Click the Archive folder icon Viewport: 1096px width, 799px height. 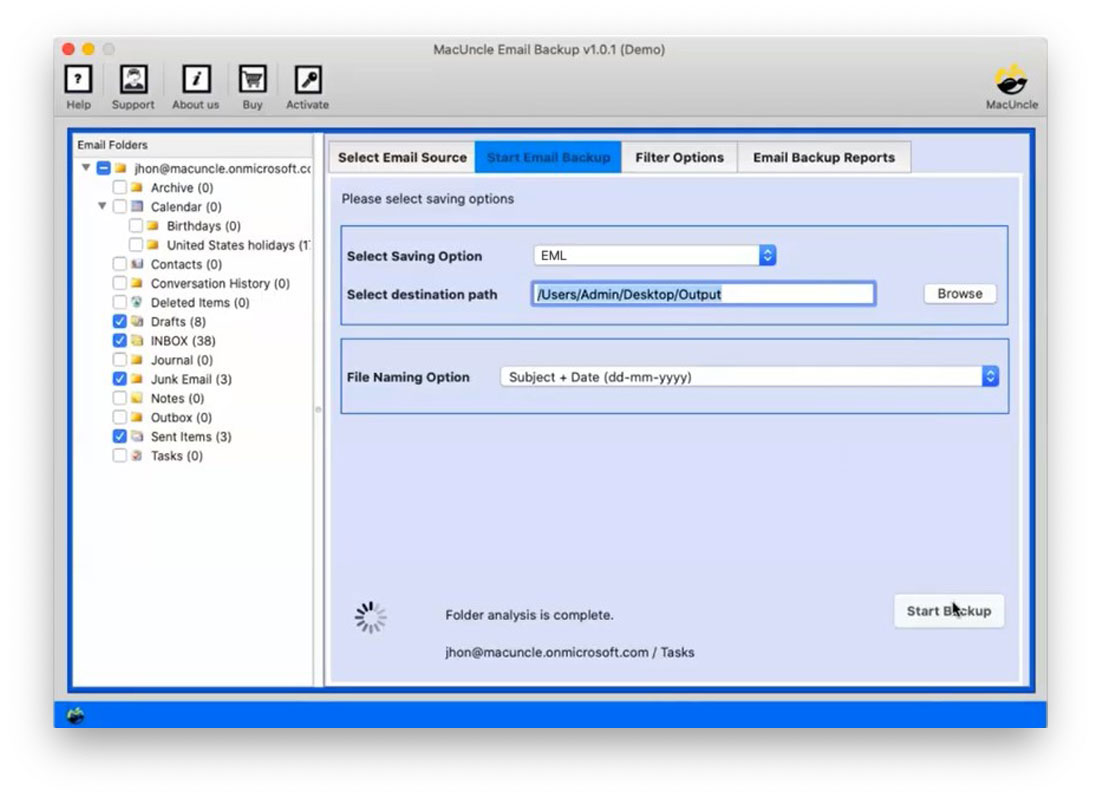137,187
